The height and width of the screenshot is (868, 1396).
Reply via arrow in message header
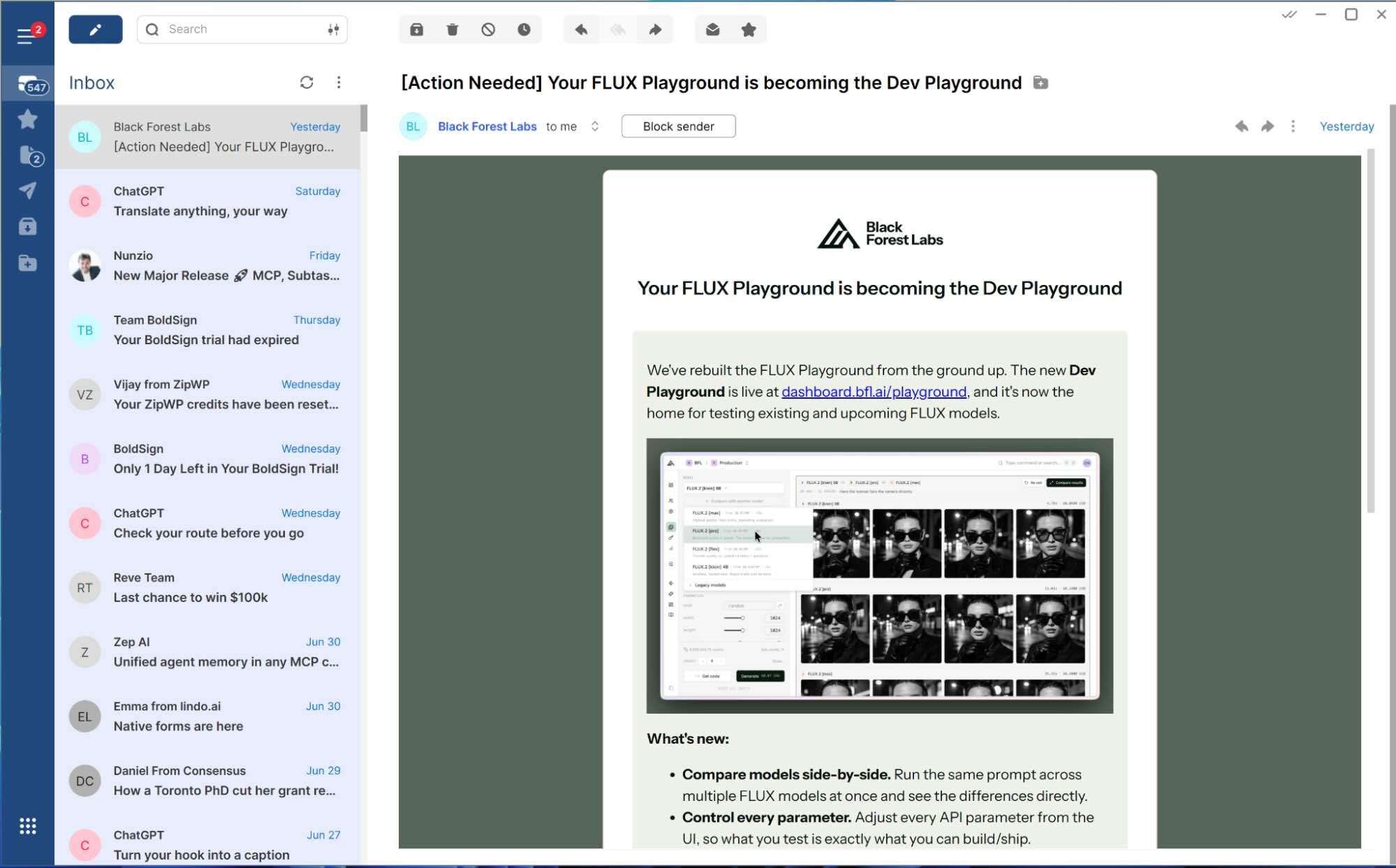tap(1241, 126)
